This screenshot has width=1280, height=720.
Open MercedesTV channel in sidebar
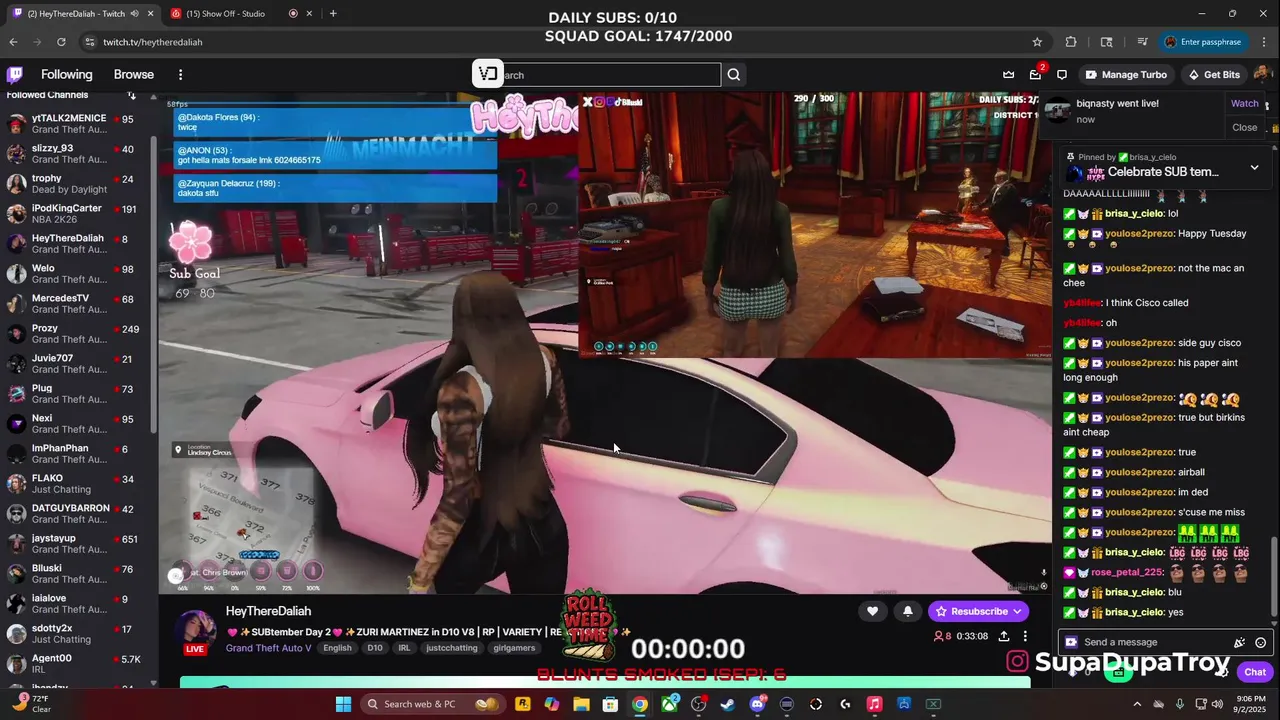pos(75,304)
